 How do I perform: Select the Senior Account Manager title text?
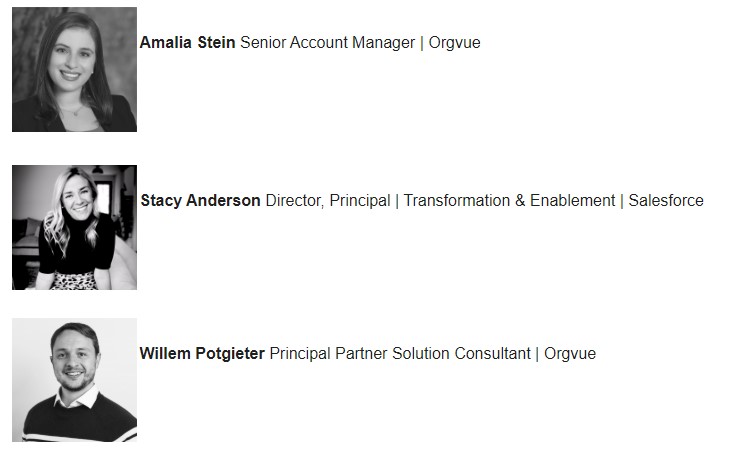point(327,42)
